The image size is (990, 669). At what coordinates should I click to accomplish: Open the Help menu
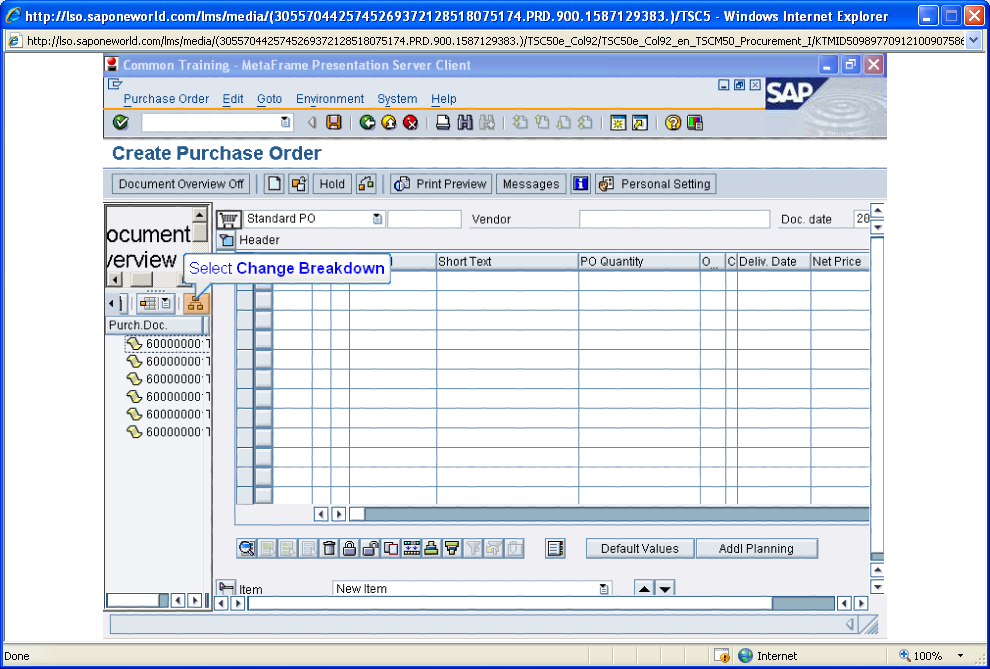pos(444,99)
